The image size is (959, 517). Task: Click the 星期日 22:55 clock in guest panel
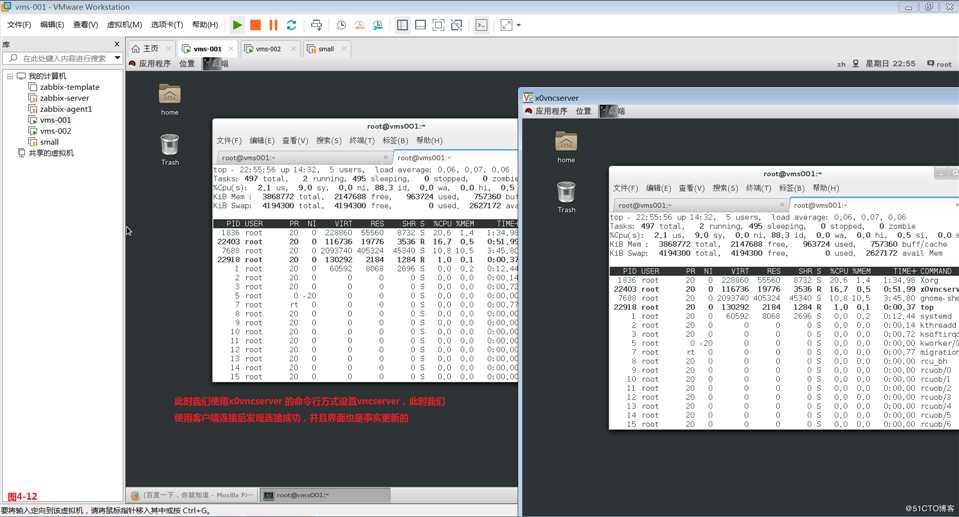(x=890, y=64)
